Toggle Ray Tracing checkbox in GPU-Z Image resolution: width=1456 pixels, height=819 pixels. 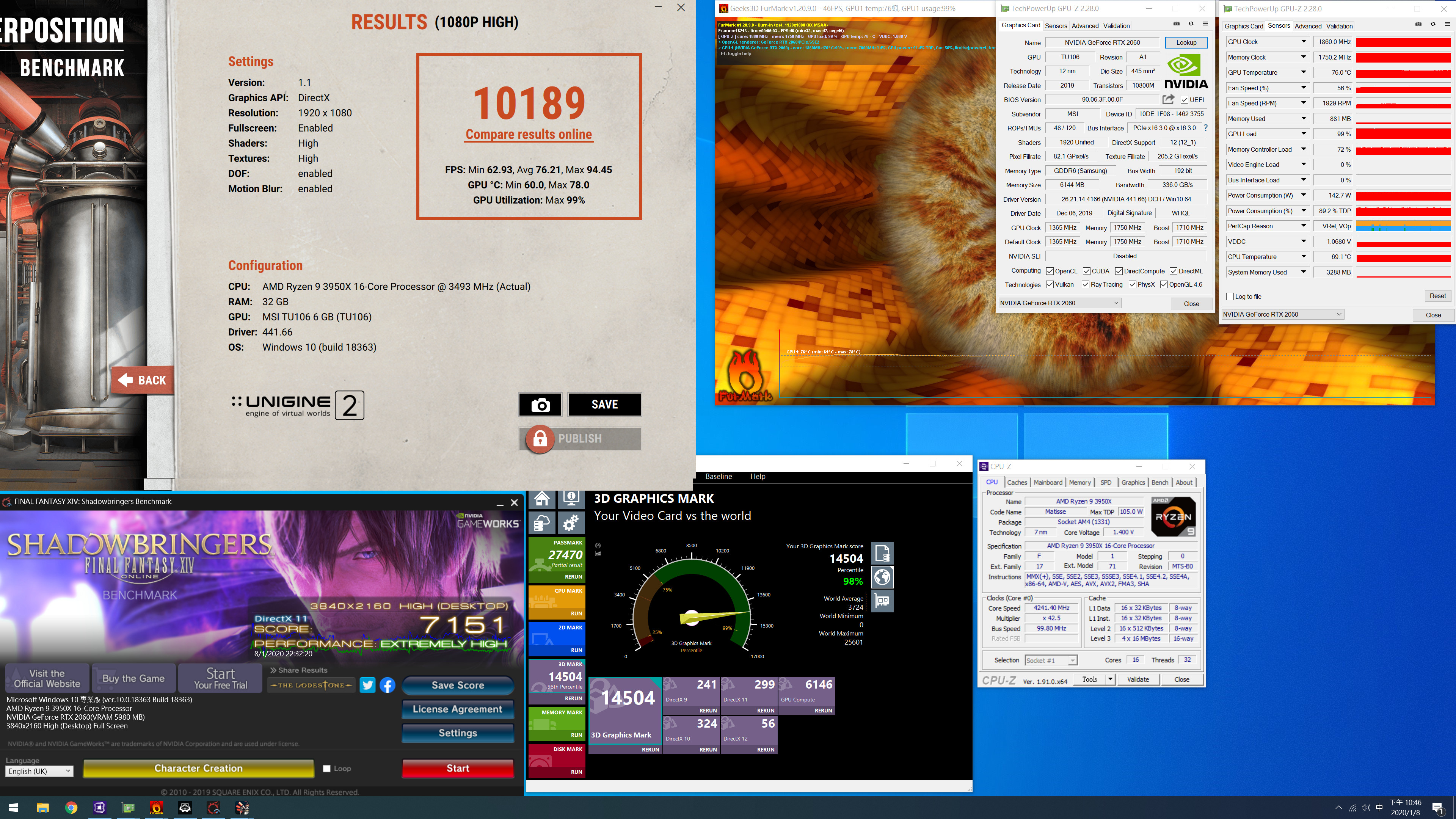pos(1085,285)
